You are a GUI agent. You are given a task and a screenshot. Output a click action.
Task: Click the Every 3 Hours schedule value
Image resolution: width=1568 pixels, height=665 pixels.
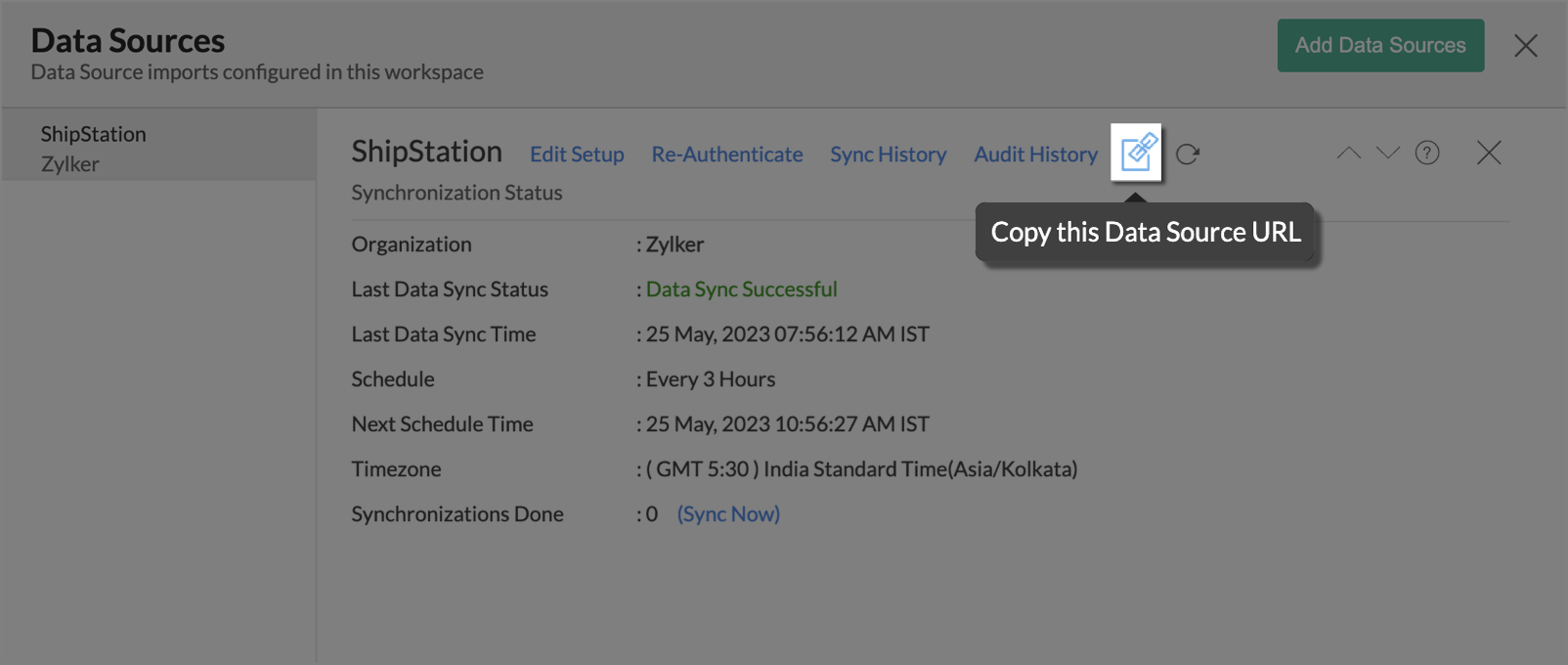[x=711, y=379]
